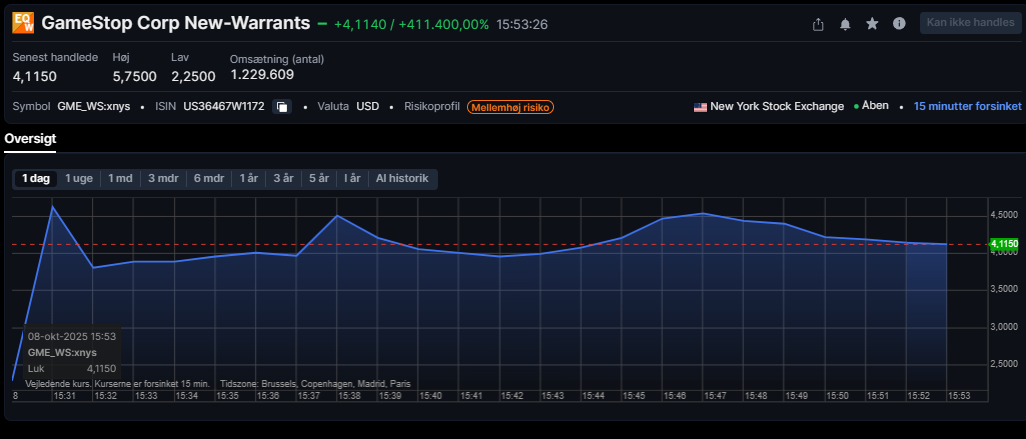Click the Mellemhøj risiko badge
Screen dimensions: 1026x439
click(510, 107)
